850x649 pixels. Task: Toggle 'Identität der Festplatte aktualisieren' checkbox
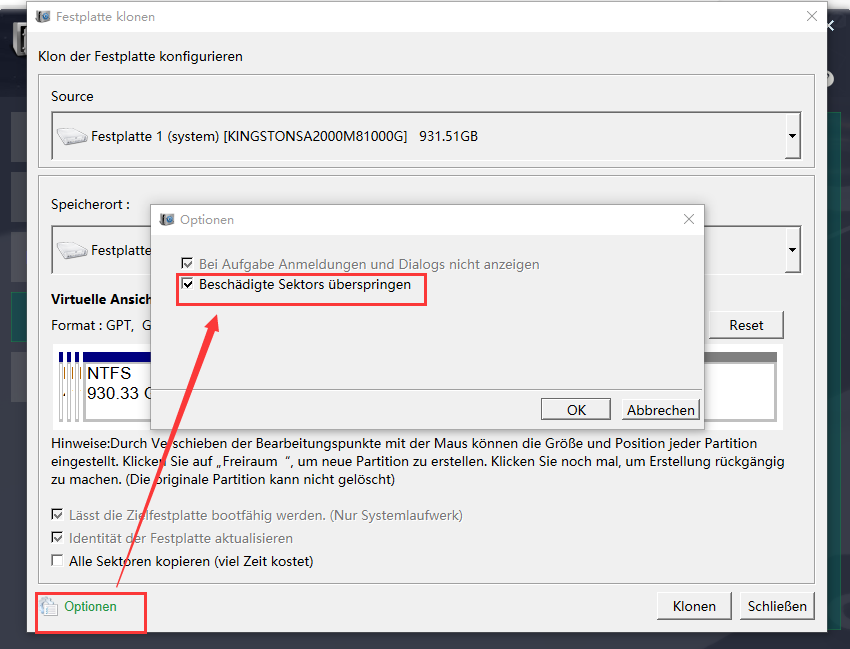click(57, 538)
